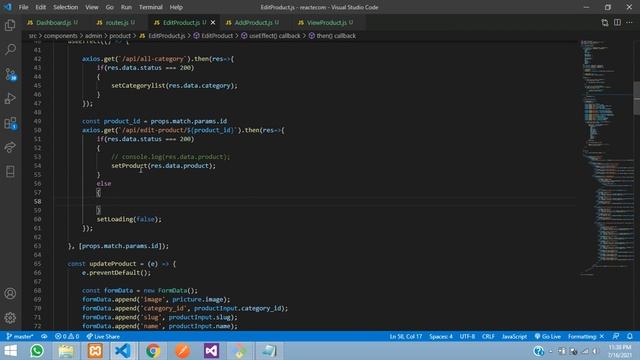Open the Live Share activity bar icon

(x=10, y=147)
